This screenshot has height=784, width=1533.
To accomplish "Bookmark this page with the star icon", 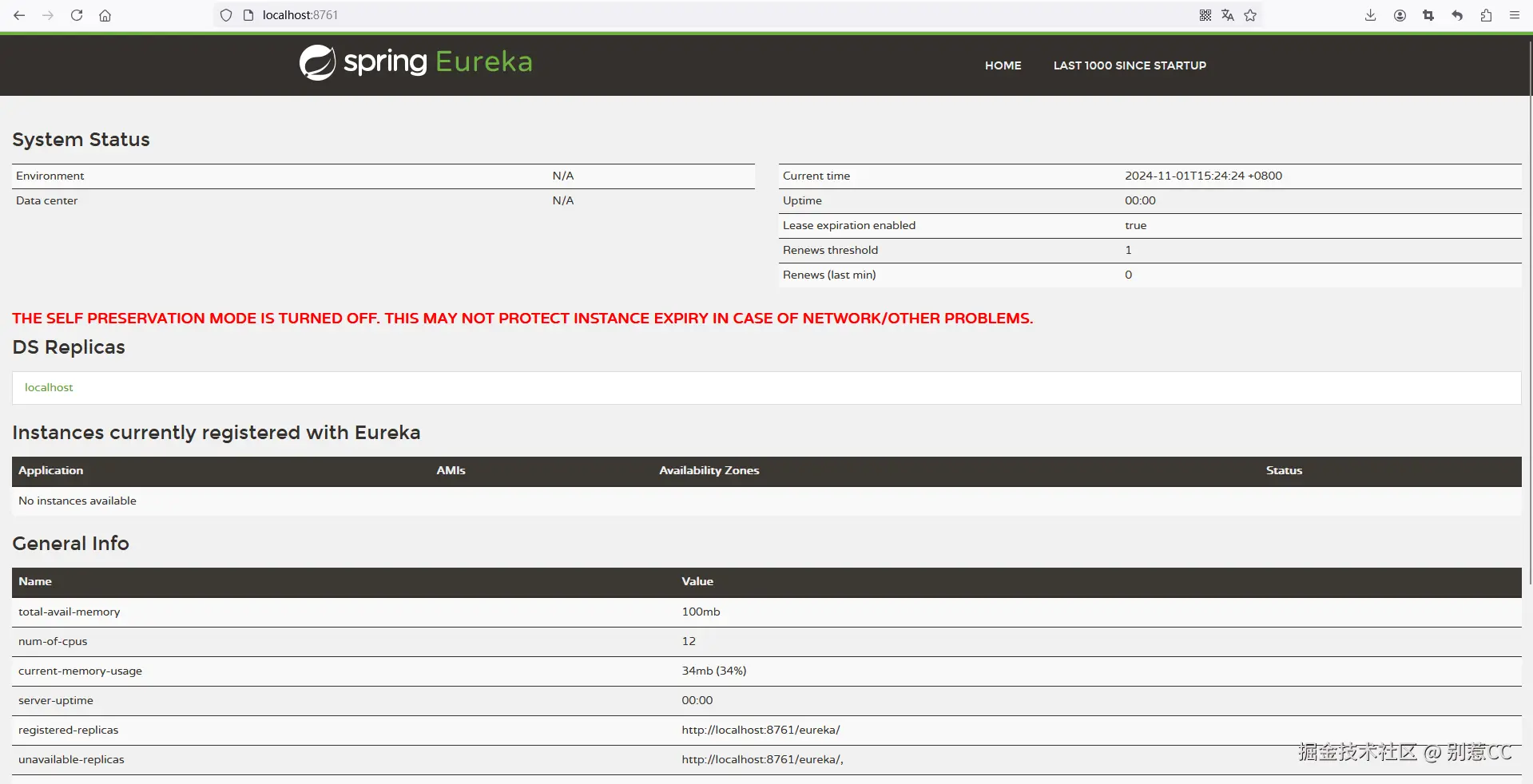I will point(1250,15).
